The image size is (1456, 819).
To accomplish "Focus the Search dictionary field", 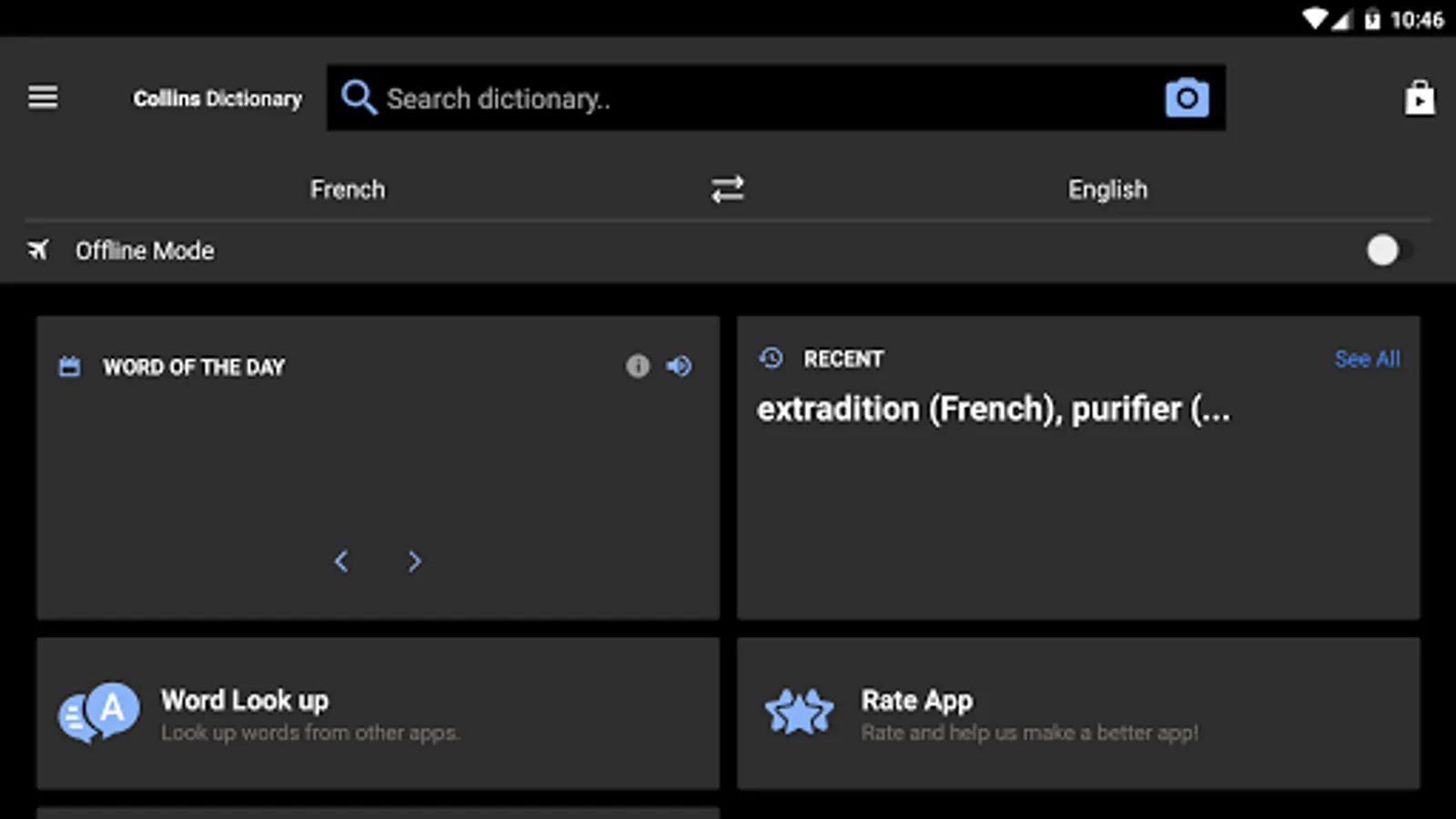I will pos(764,98).
